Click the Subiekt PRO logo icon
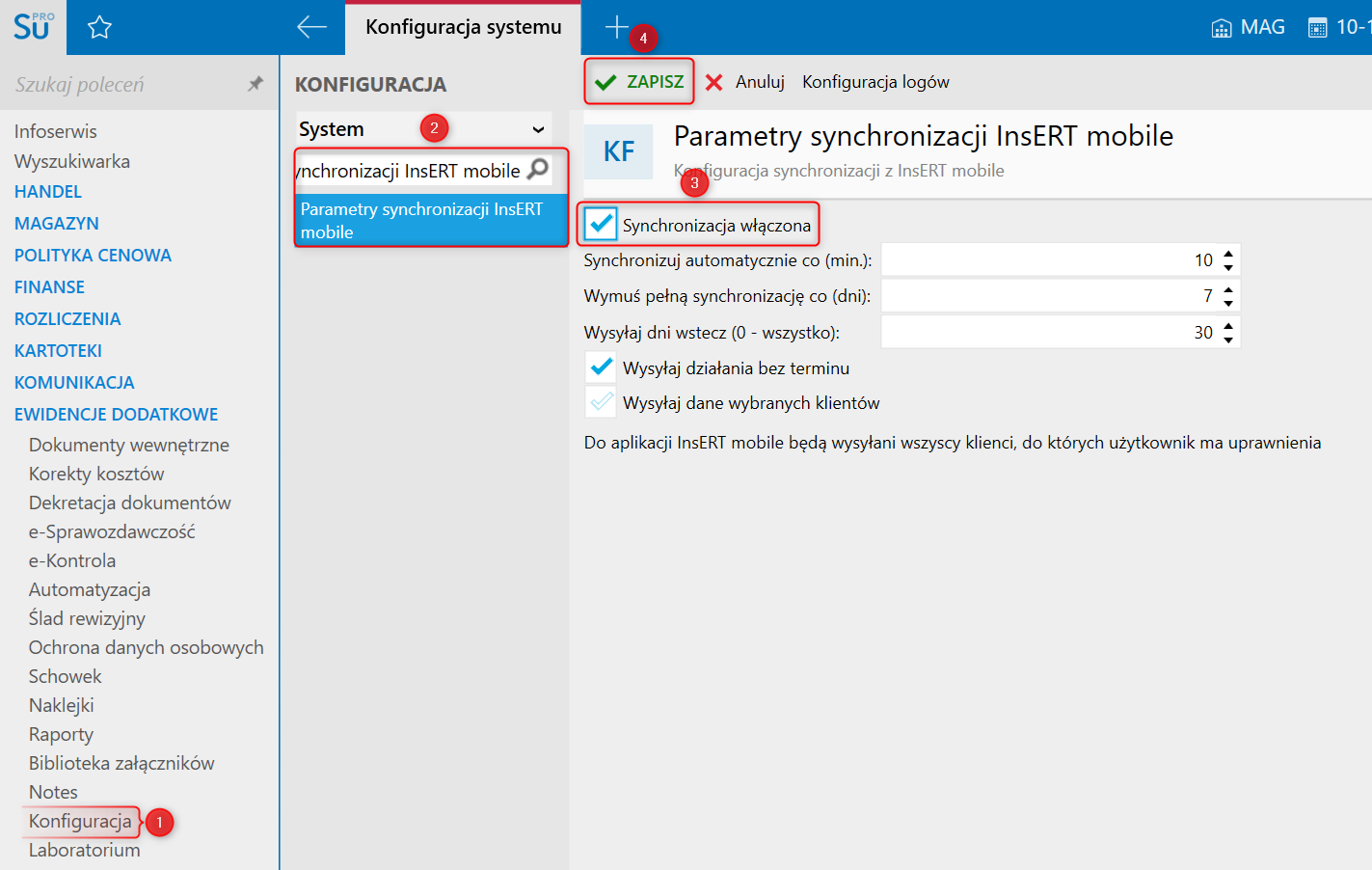1372x870 pixels. 33,27
